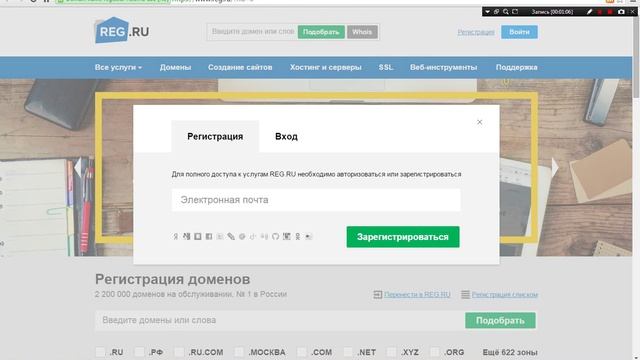The width and height of the screenshot is (640, 360).
Task: Sign up with the Odnoklassniki social icon
Action: [x=298, y=236]
